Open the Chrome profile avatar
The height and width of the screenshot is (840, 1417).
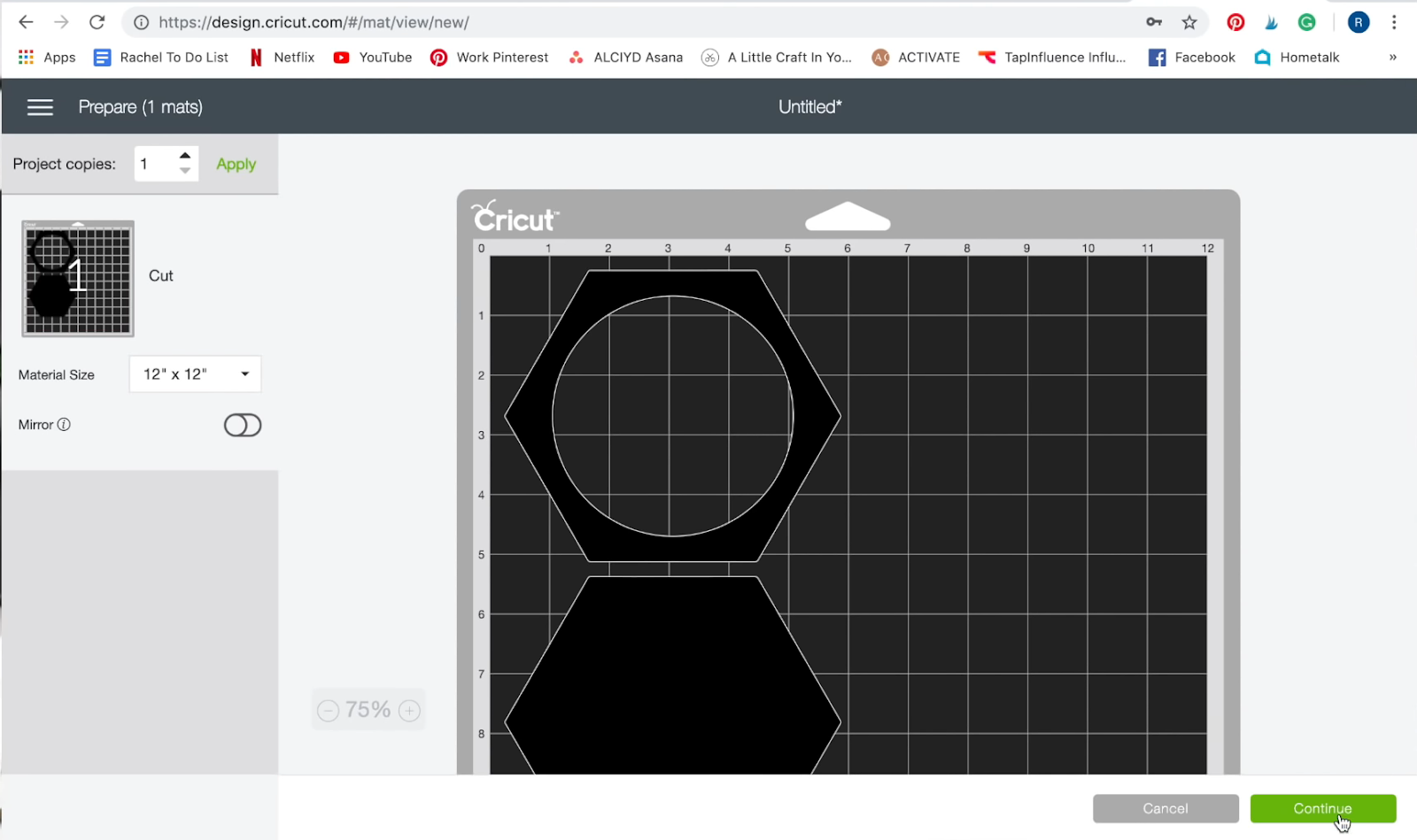(x=1359, y=22)
